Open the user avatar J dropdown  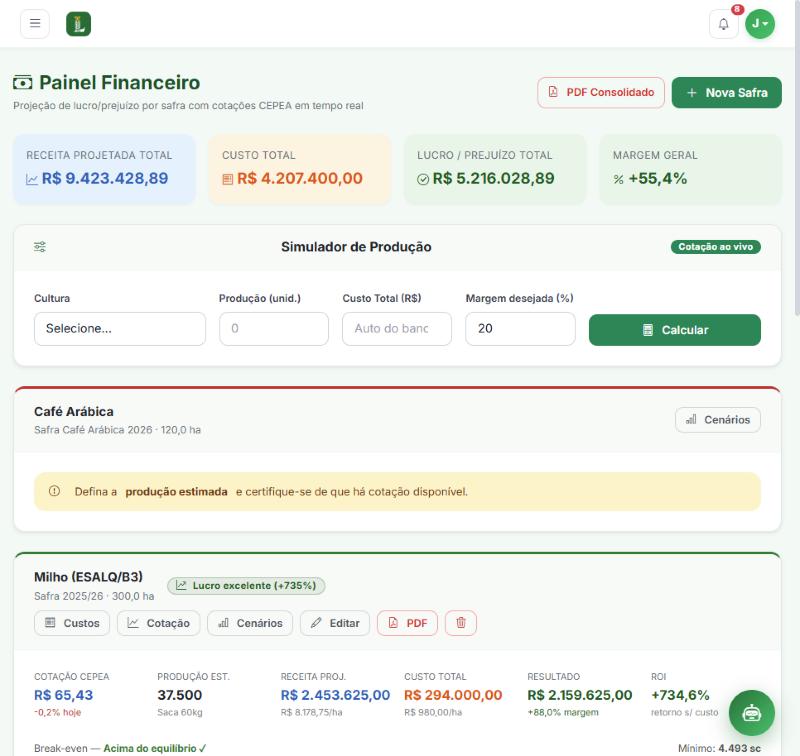(x=760, y=24)
